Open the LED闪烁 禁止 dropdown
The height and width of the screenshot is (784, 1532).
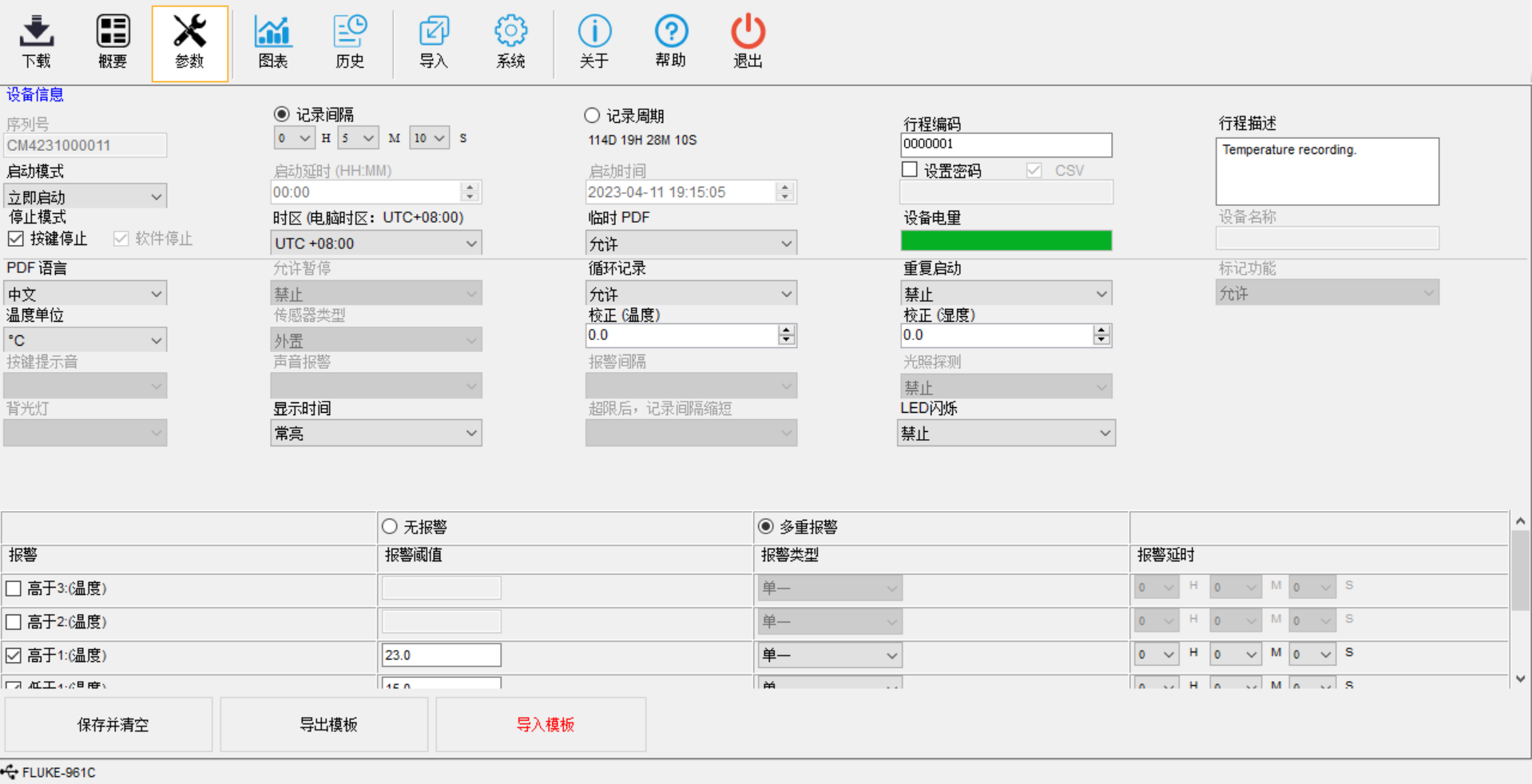pos(1006,433)
